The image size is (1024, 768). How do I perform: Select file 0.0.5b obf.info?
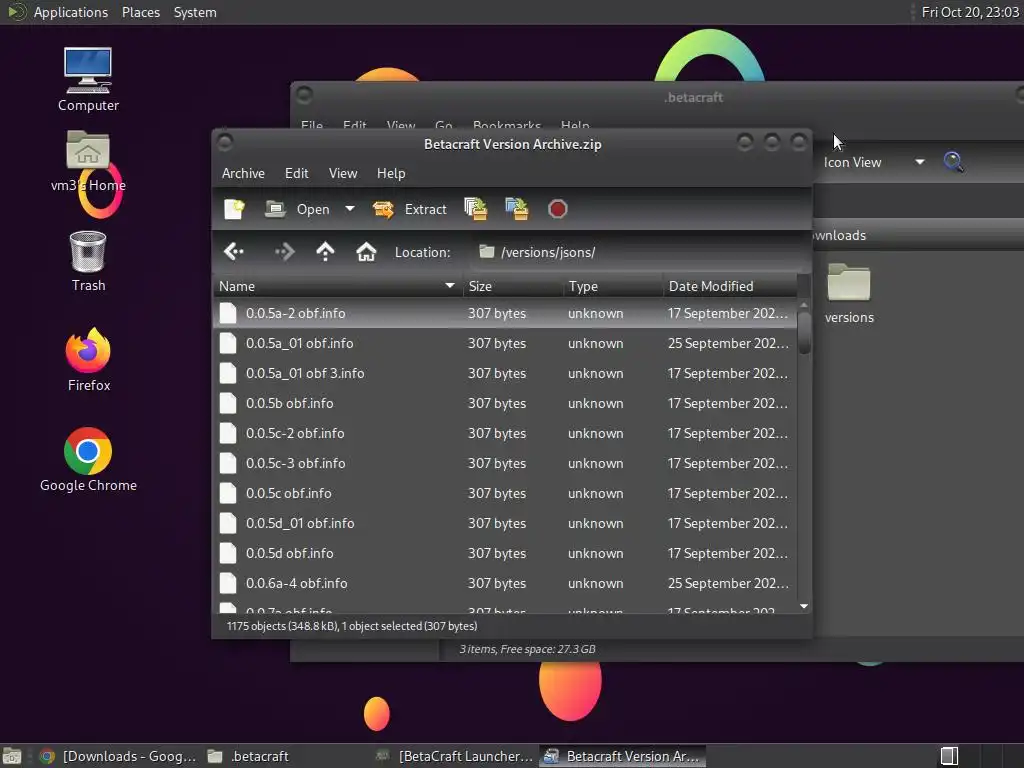click(505, 404)
